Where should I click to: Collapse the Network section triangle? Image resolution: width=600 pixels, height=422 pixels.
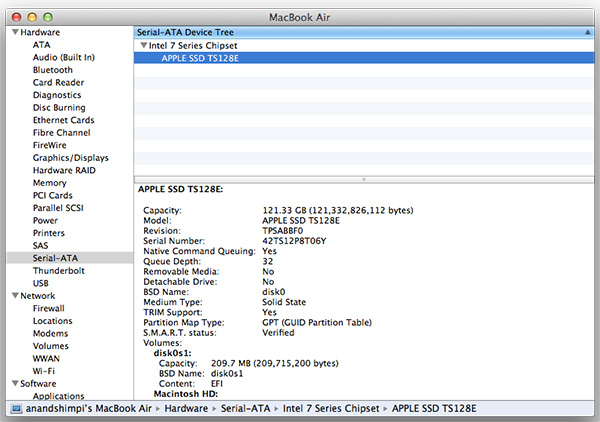[15, 296]
